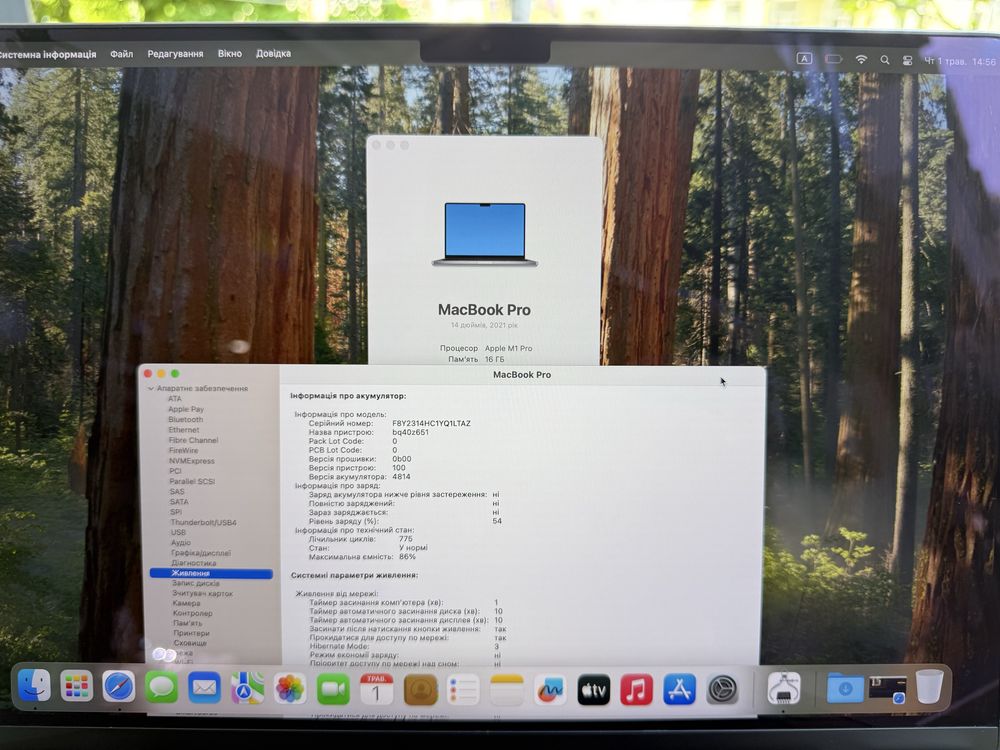Click the keyboard input source A icon
The width and height of the screenshot is (1000, 750).
[x=804, y=58]
